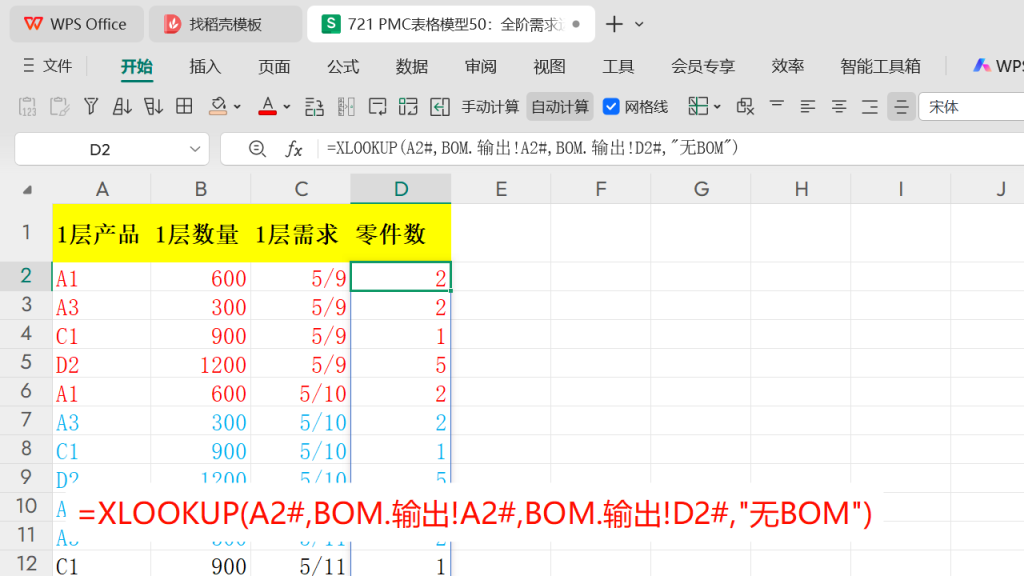Screen dimensions: 1024x576
Task: Switch to the 找稻壳模板 tab
Action: point(225,24)
